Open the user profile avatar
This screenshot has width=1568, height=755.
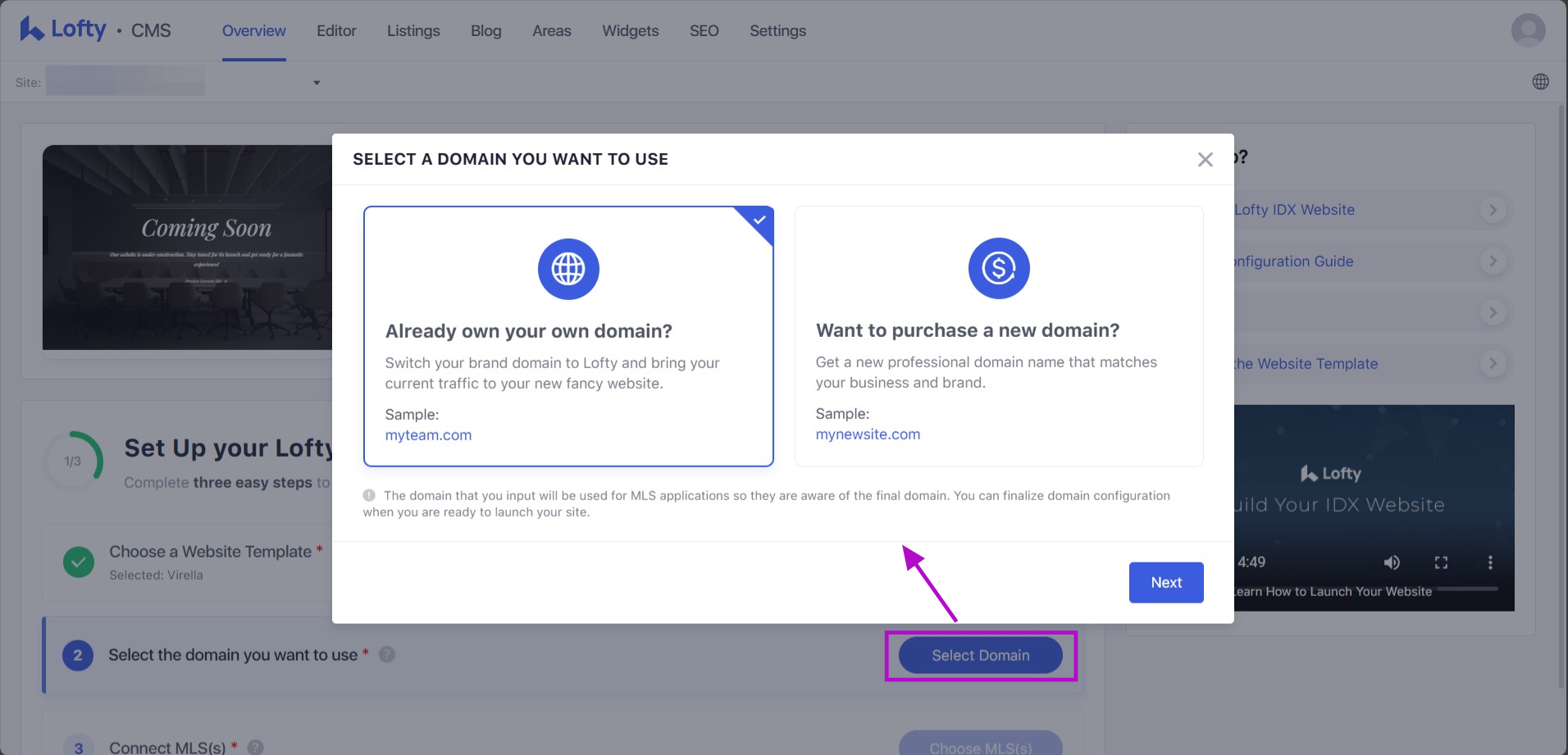1528,30
